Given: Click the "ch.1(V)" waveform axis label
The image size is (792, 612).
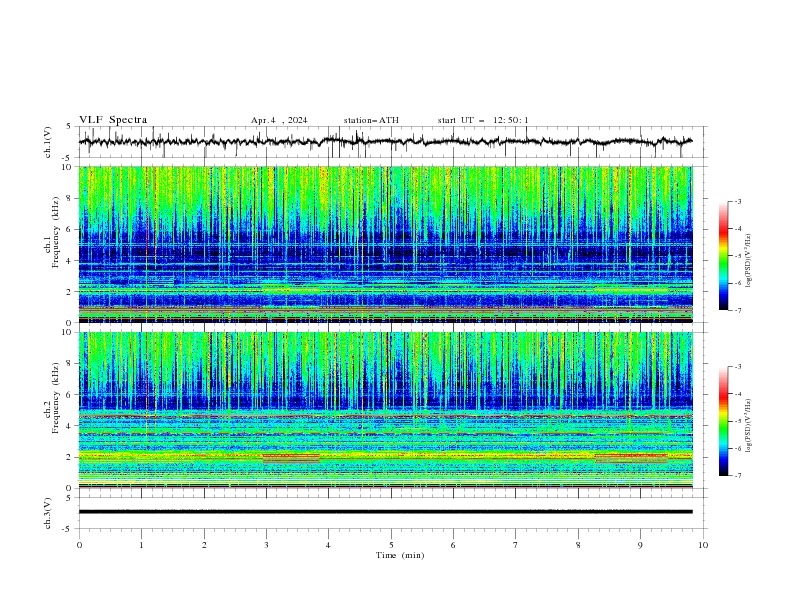Looking at the screenshot, I should (x=48, y=142).
